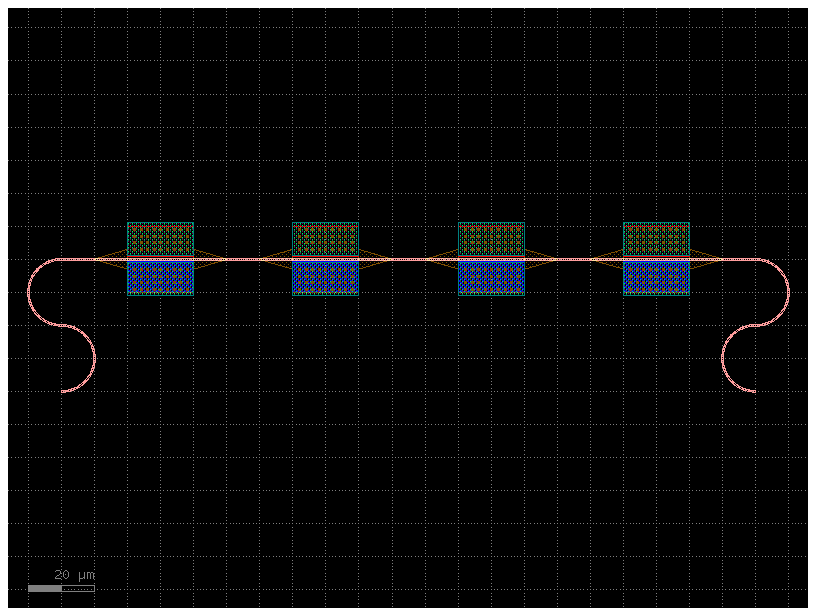Click the second blue contact block from left
The height and width of the screenshot is (616, 816).
pyautogui.click(x=325, y=279)
